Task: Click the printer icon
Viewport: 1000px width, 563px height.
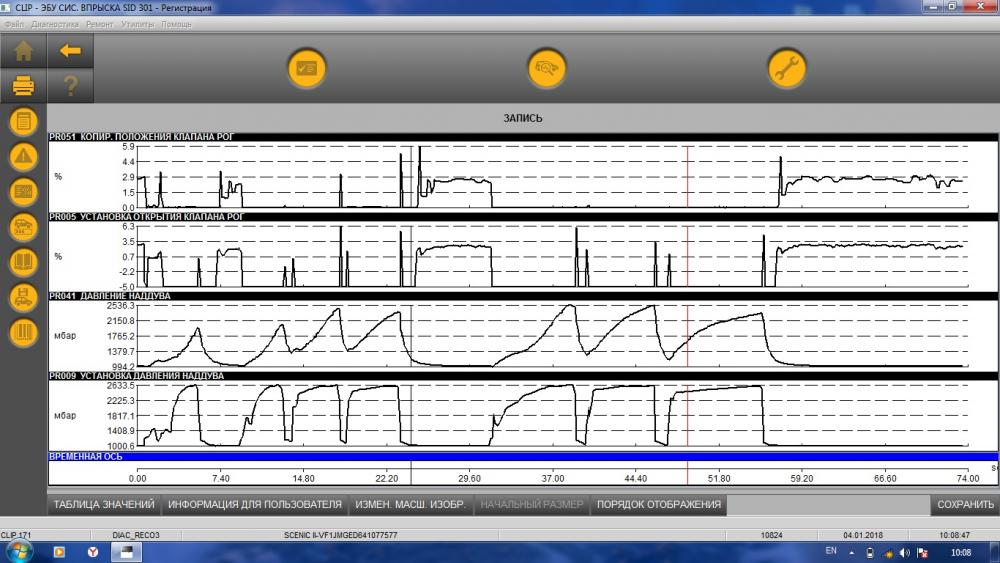Action: [x=24, y=85]
